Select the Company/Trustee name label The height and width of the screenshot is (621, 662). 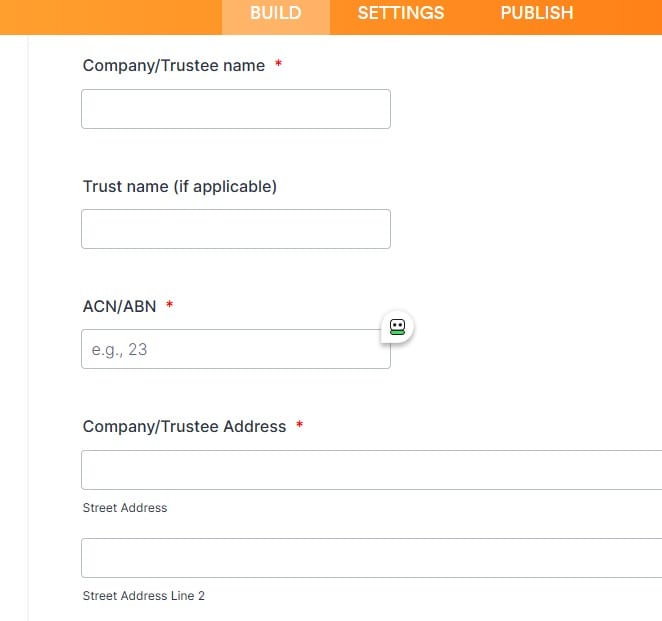173,66
